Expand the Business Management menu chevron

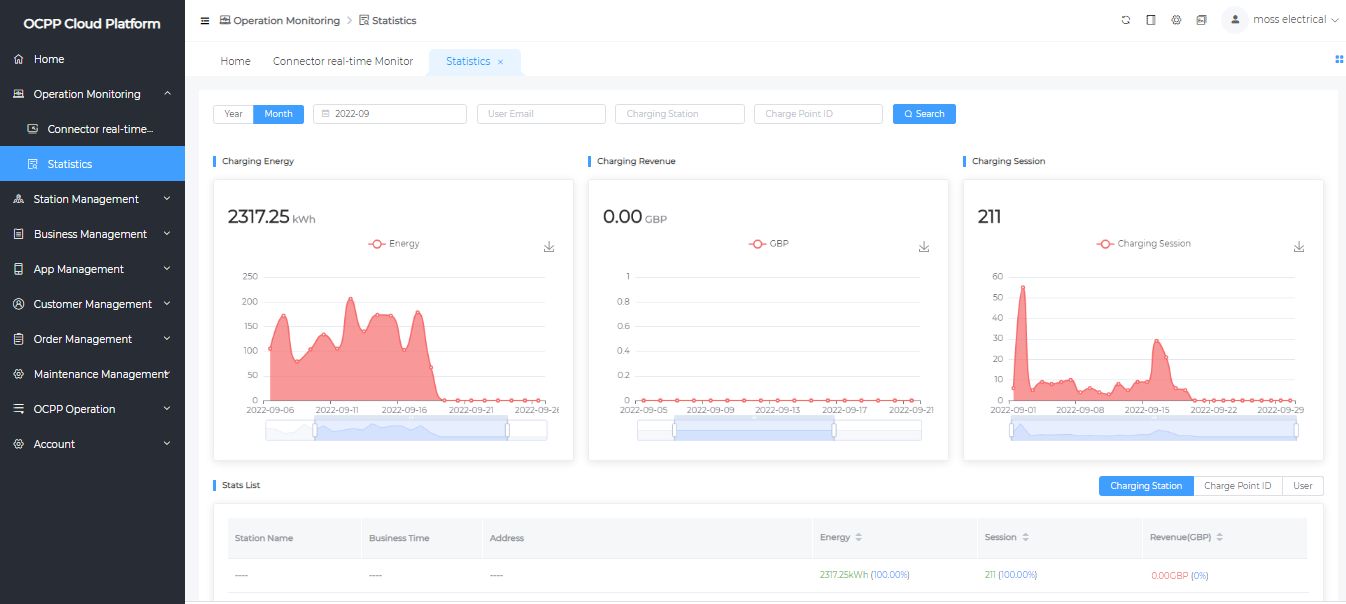pyautogui.click(x=167, y=234)
